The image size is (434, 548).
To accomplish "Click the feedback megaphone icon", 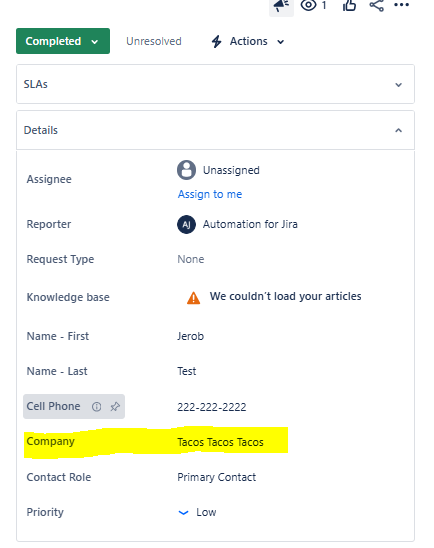I will click(x=281, y=6).
